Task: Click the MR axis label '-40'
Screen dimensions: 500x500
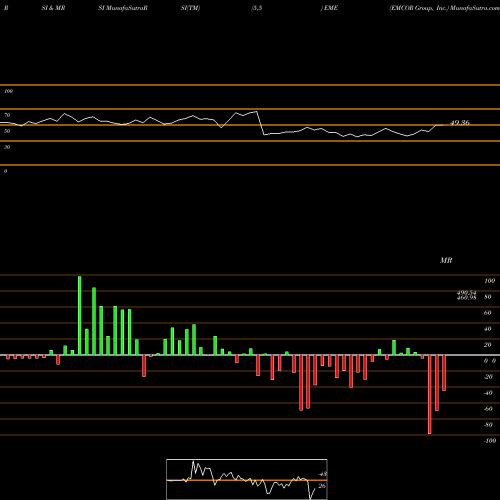Action: [x=488, y=393]
